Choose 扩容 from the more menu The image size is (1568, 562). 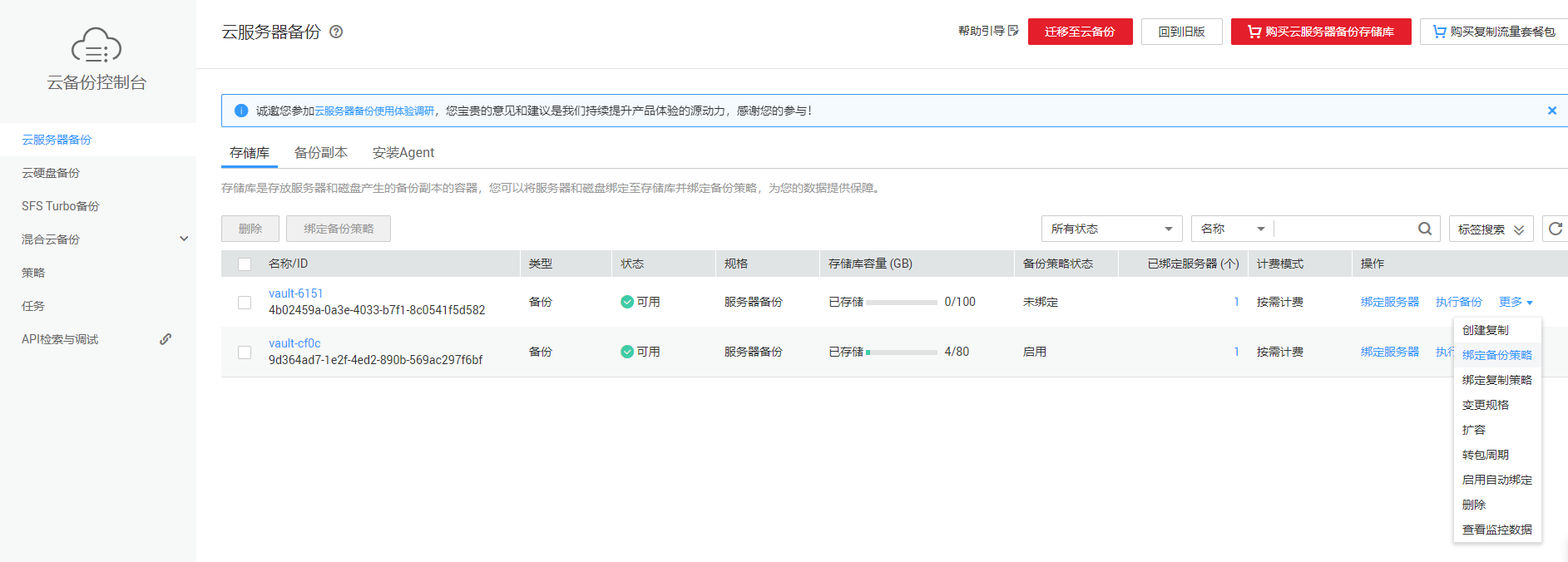[1497, 430]
